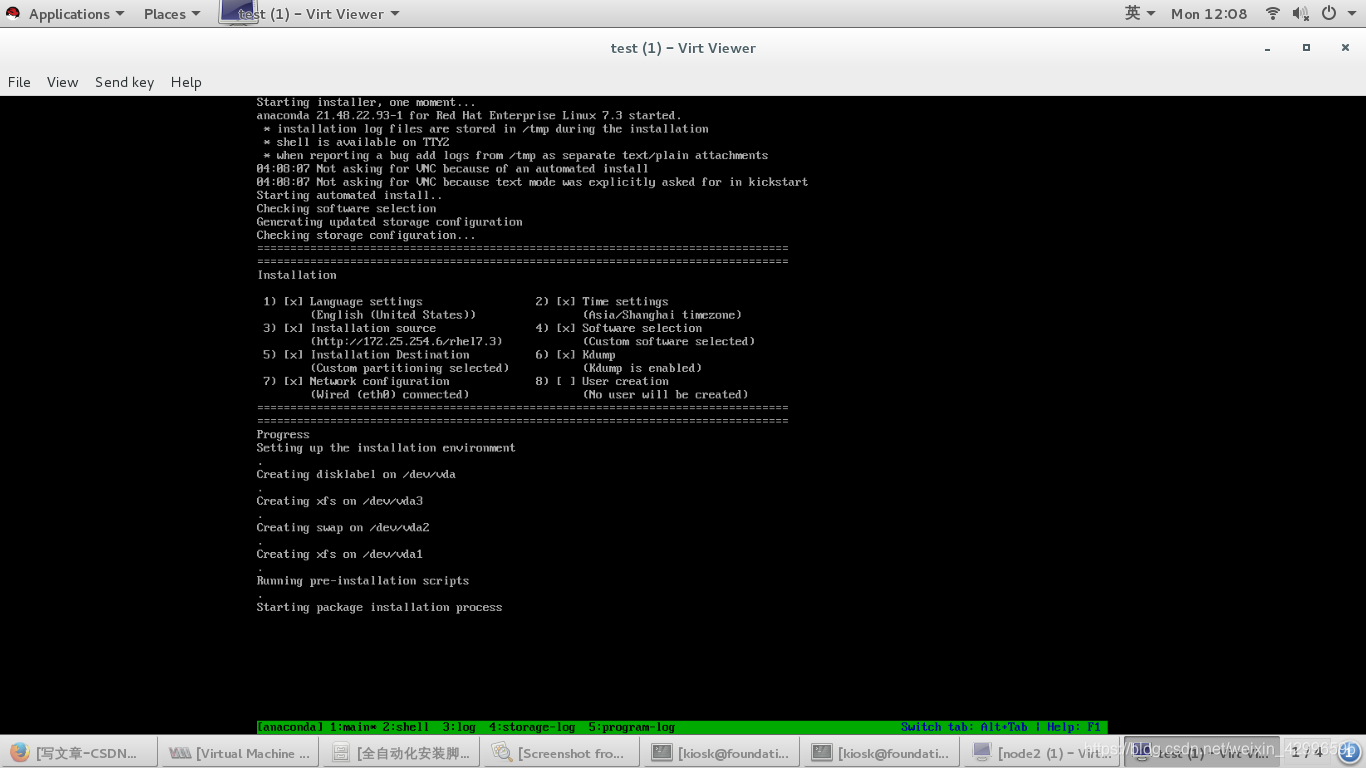1366x768 pixels.
Task: Click 'Creating xfs on /dev/vda3' line
Action: (340, 500)
